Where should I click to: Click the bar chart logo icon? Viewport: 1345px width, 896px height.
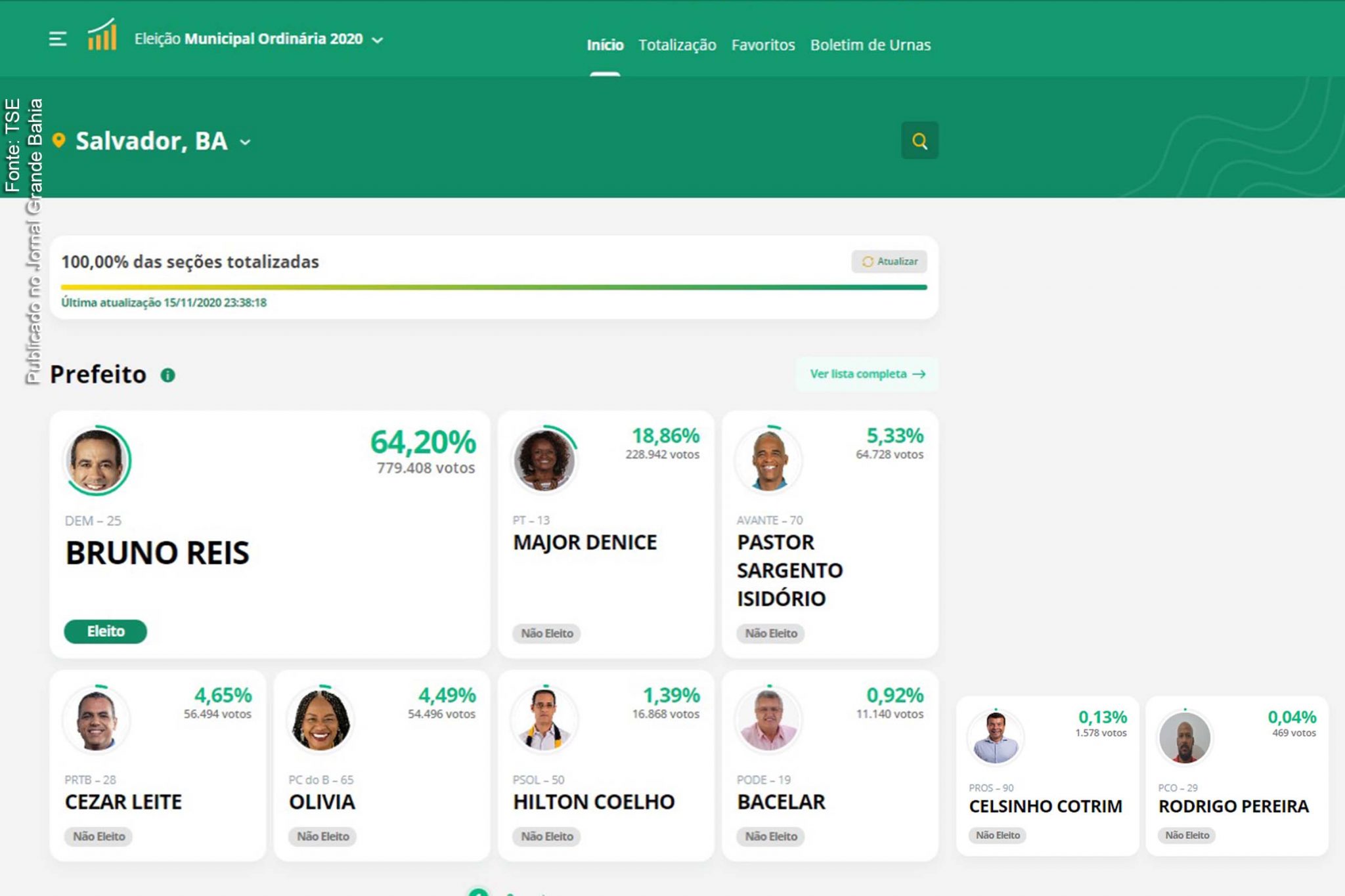(102, 35)
